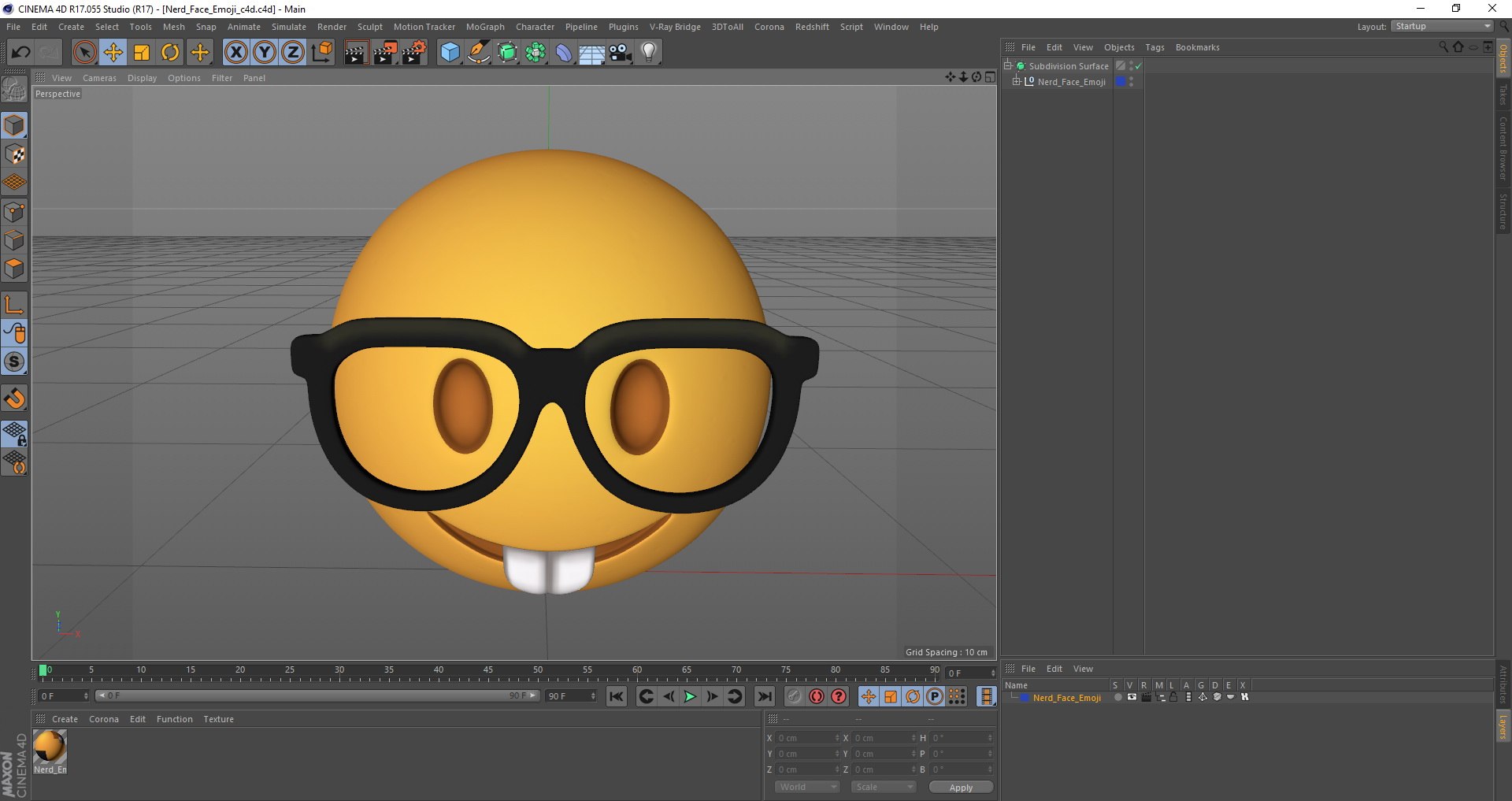Click Record Active Objects button
This screenshot has width=1512, height=801.
pyautogui.click(x=795, y=696)
